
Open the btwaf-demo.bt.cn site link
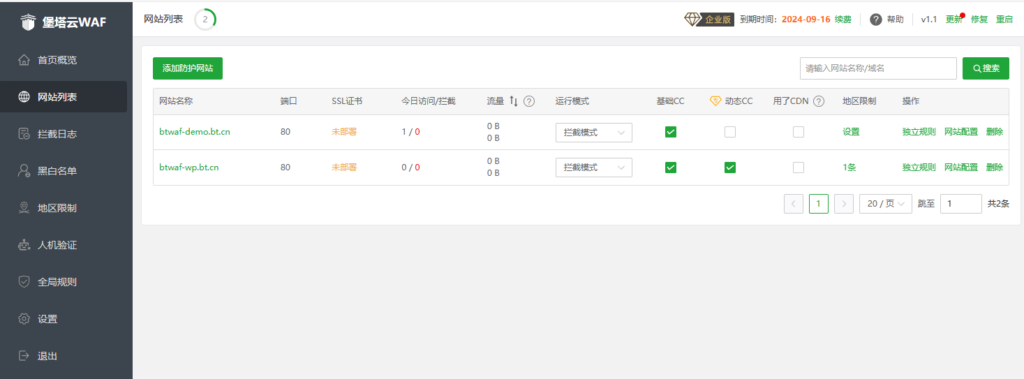(195, 132)
